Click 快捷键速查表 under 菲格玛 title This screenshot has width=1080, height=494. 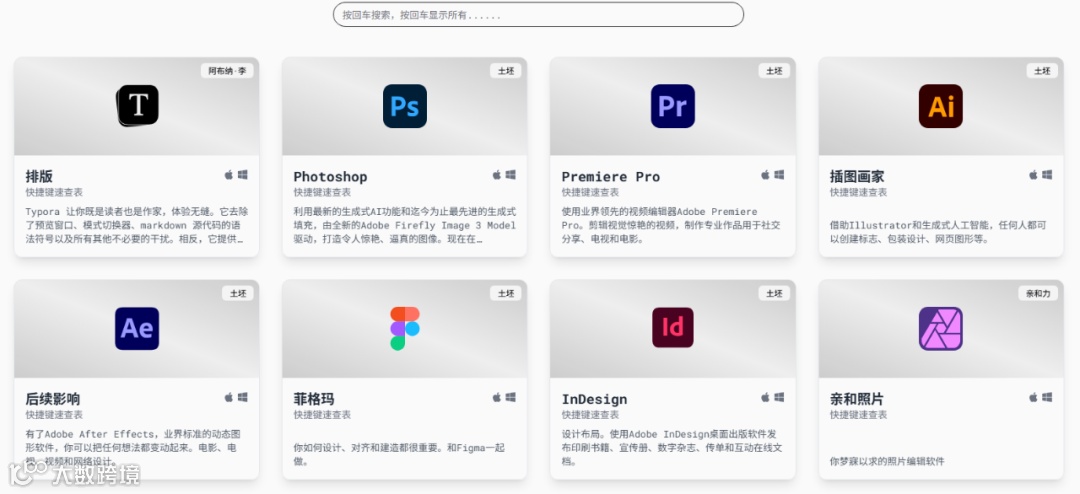322,415
